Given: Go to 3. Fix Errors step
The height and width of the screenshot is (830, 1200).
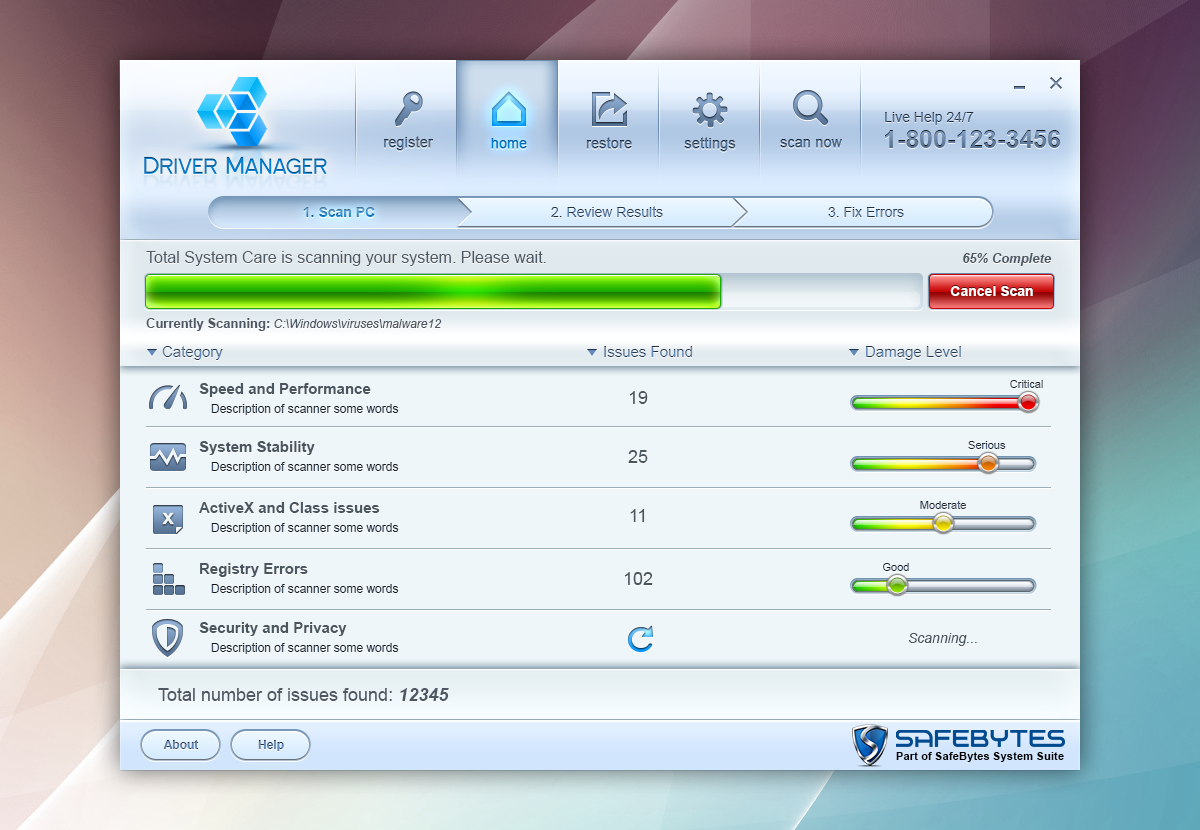Looking at the screenshot, I should coord(865,212).
